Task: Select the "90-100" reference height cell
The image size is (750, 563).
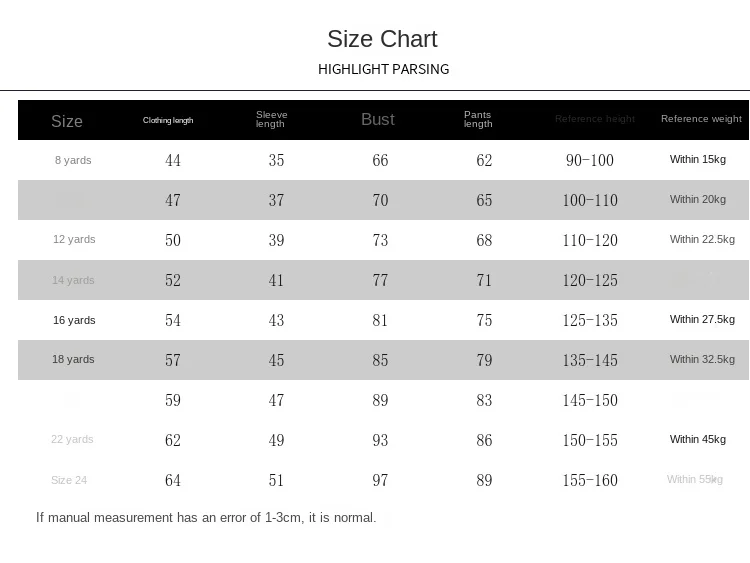Action: (590, 160)
